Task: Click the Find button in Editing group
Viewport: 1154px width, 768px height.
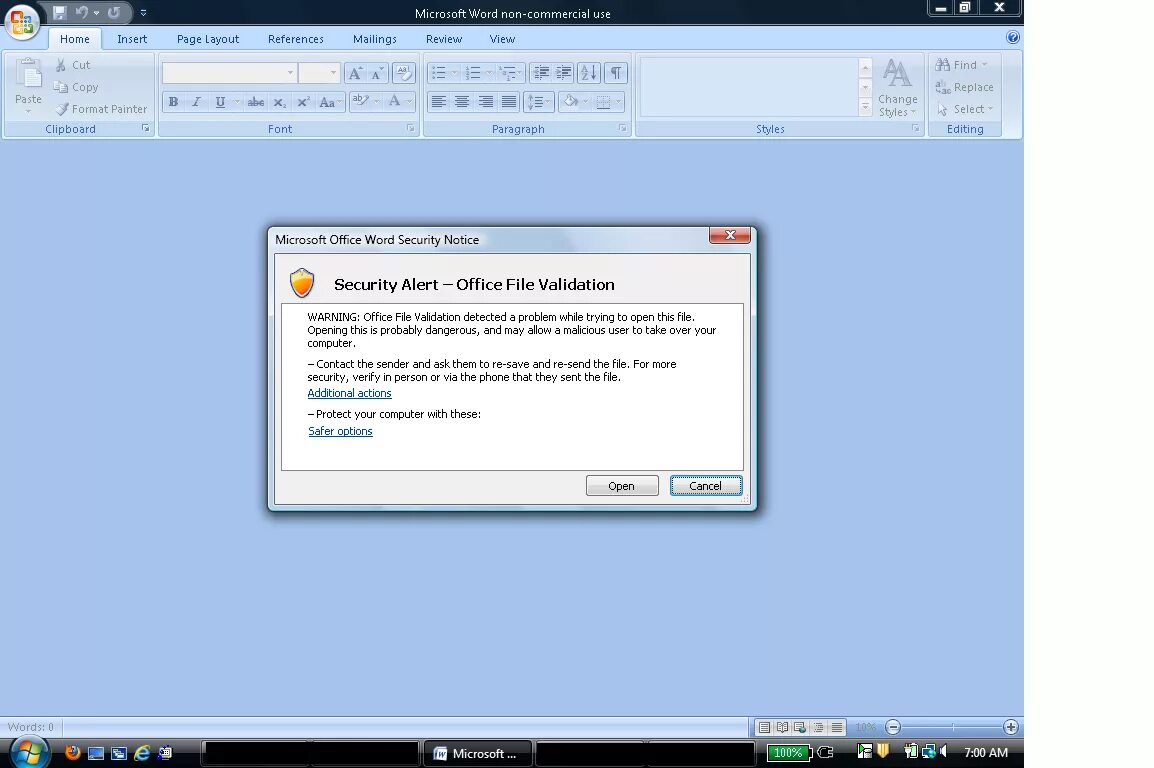Action: (960, 65)
